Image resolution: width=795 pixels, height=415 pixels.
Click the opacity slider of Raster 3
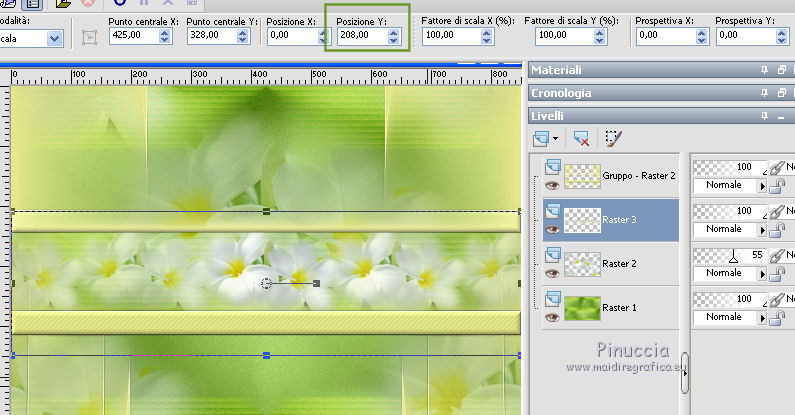click(x=730, y=211)
